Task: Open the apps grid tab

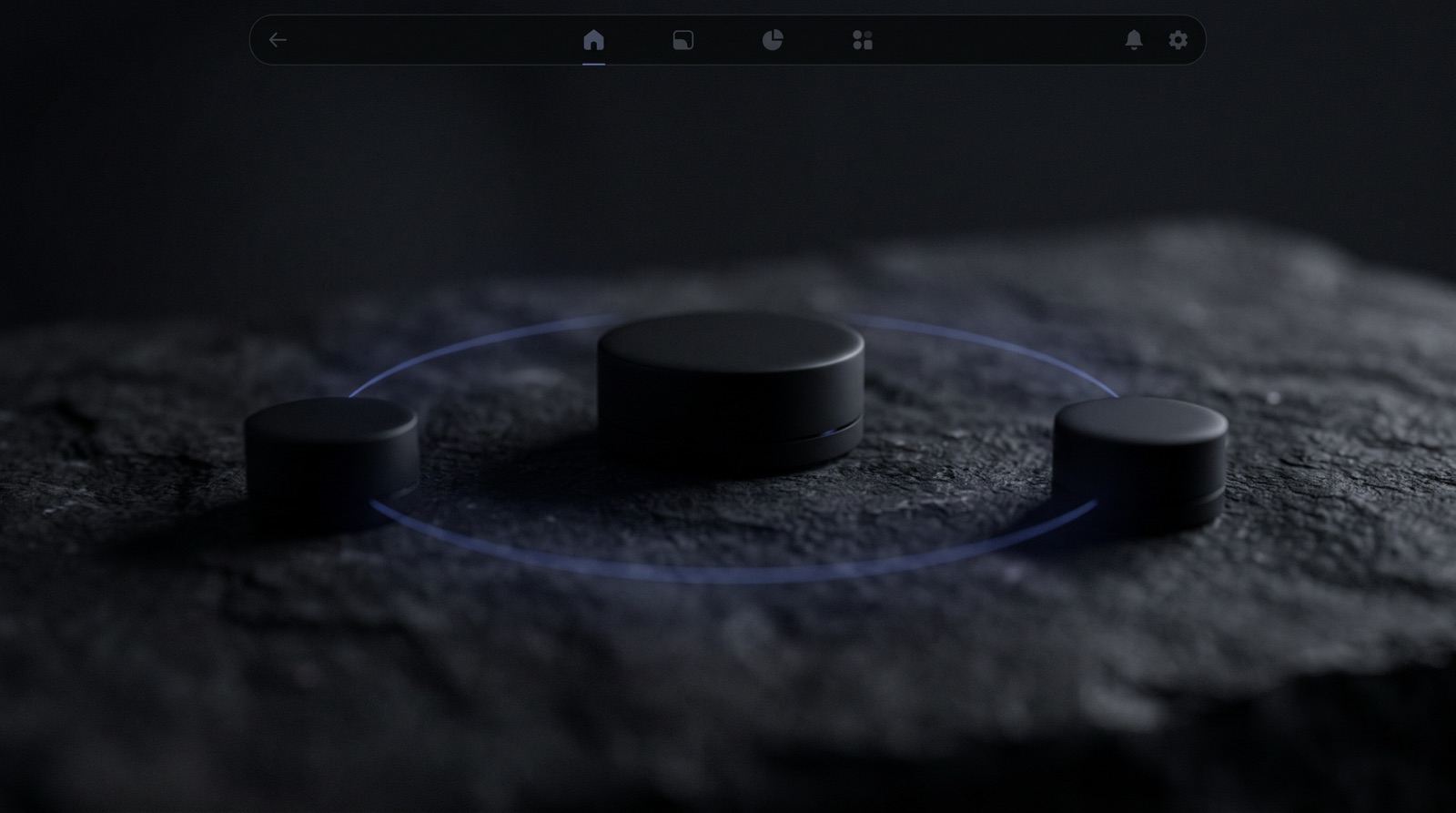Action: click(x=863, y=40)
